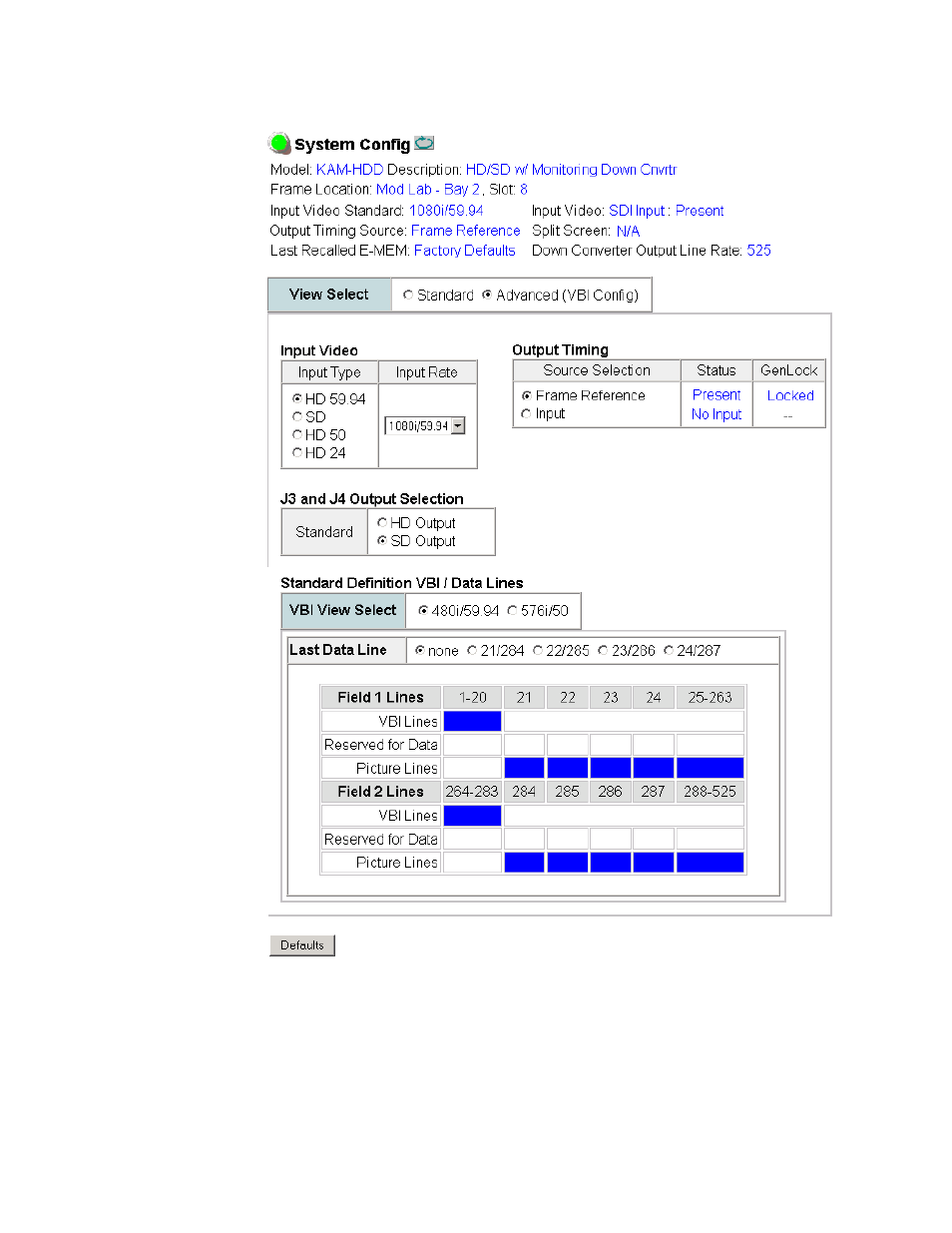Click the Defaults button

(x=302, y=945)
